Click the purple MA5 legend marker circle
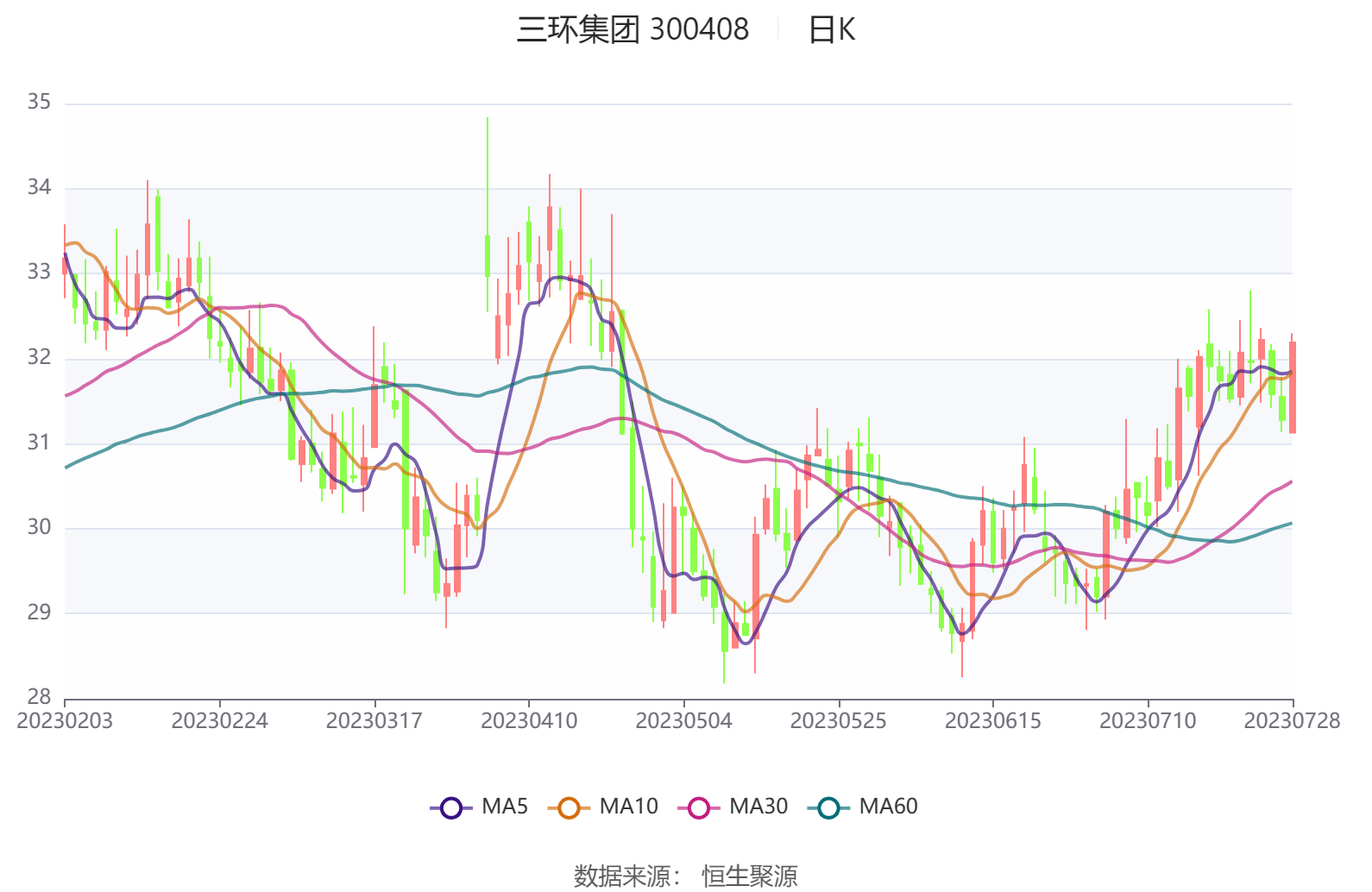The width and height of the screenshot is (1372, 892). click(x=451, y=808)
